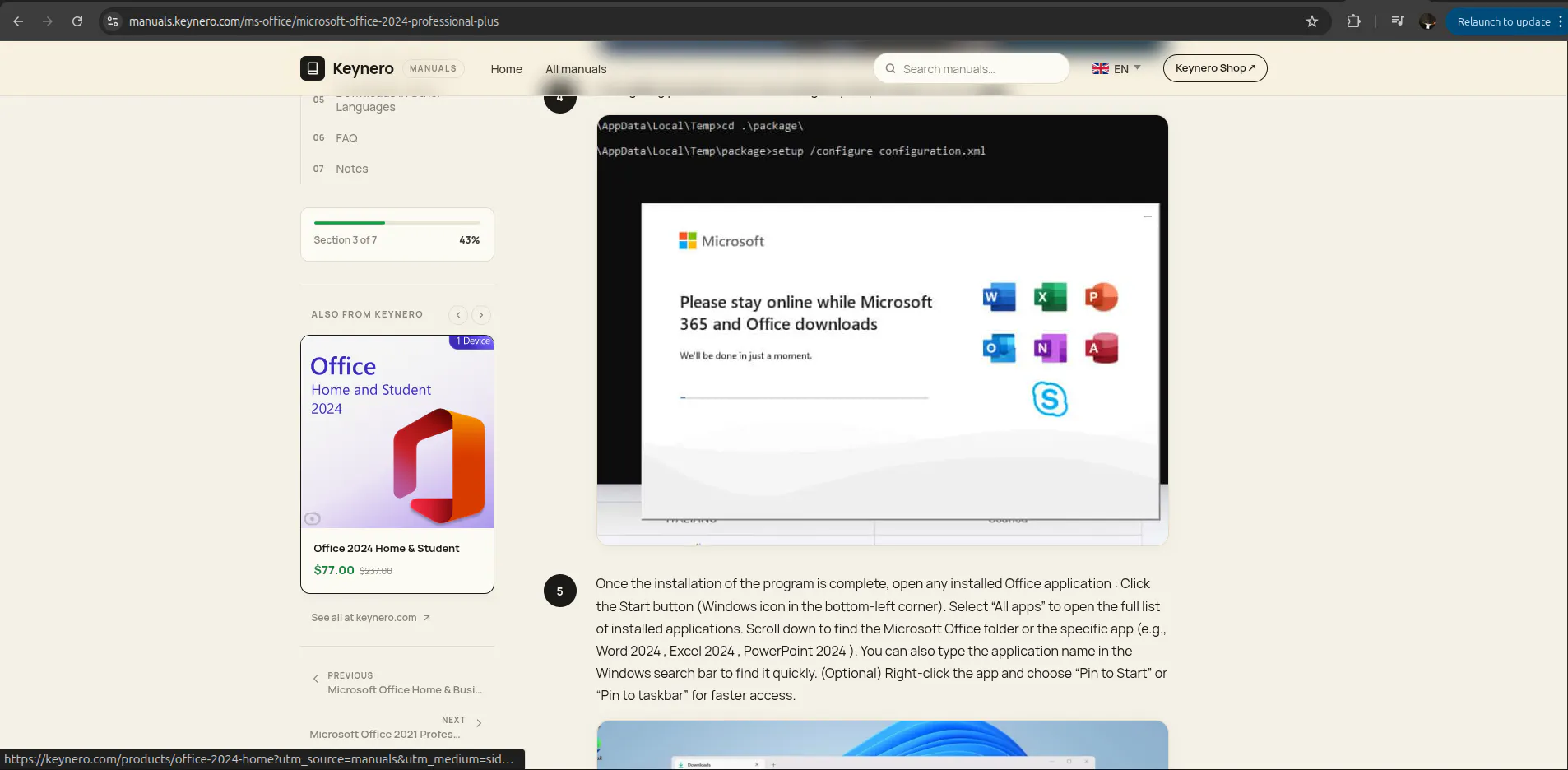Open the Windows desktop screenshot at page bottom
This screenshot has height=770, width=1568.
point(882,745)
